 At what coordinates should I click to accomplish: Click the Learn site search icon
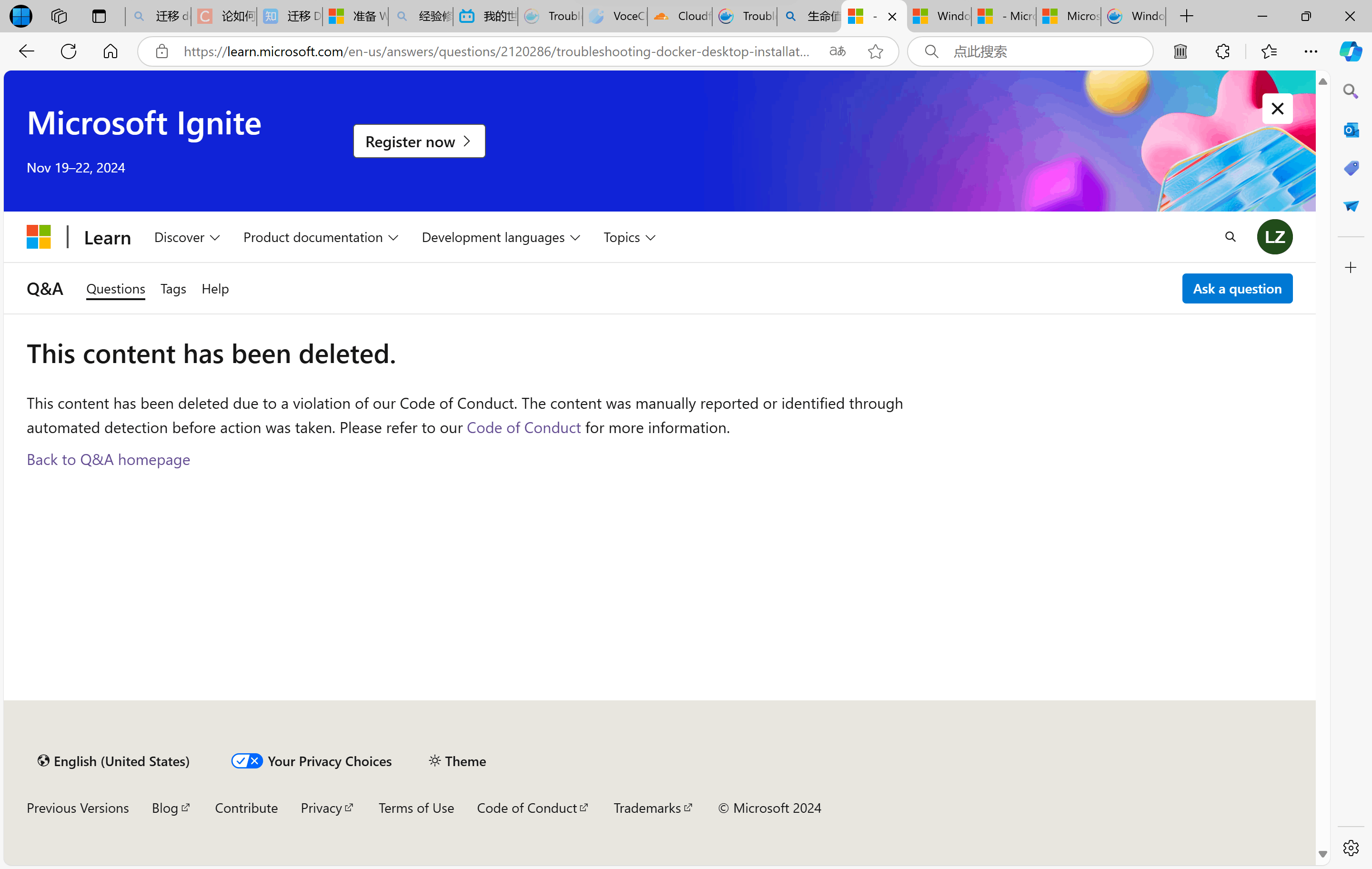point(1230,237)
